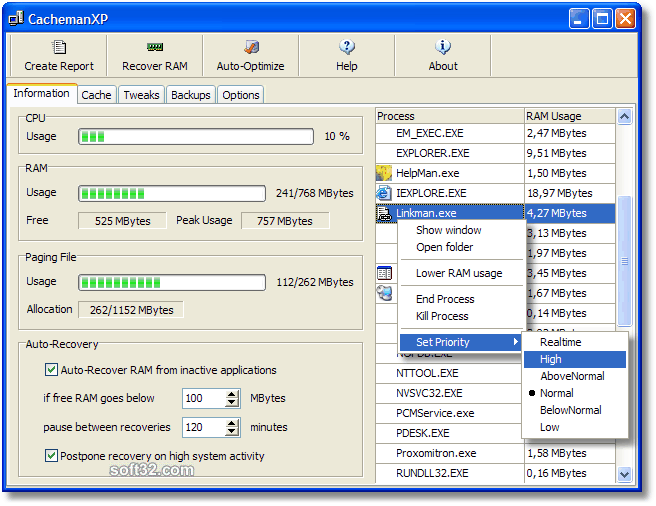Viewport: 656px width, 506px height.
Task: Toggle Auto-Recover RAM from inactive applications checkbox
Action: point(51,370)
